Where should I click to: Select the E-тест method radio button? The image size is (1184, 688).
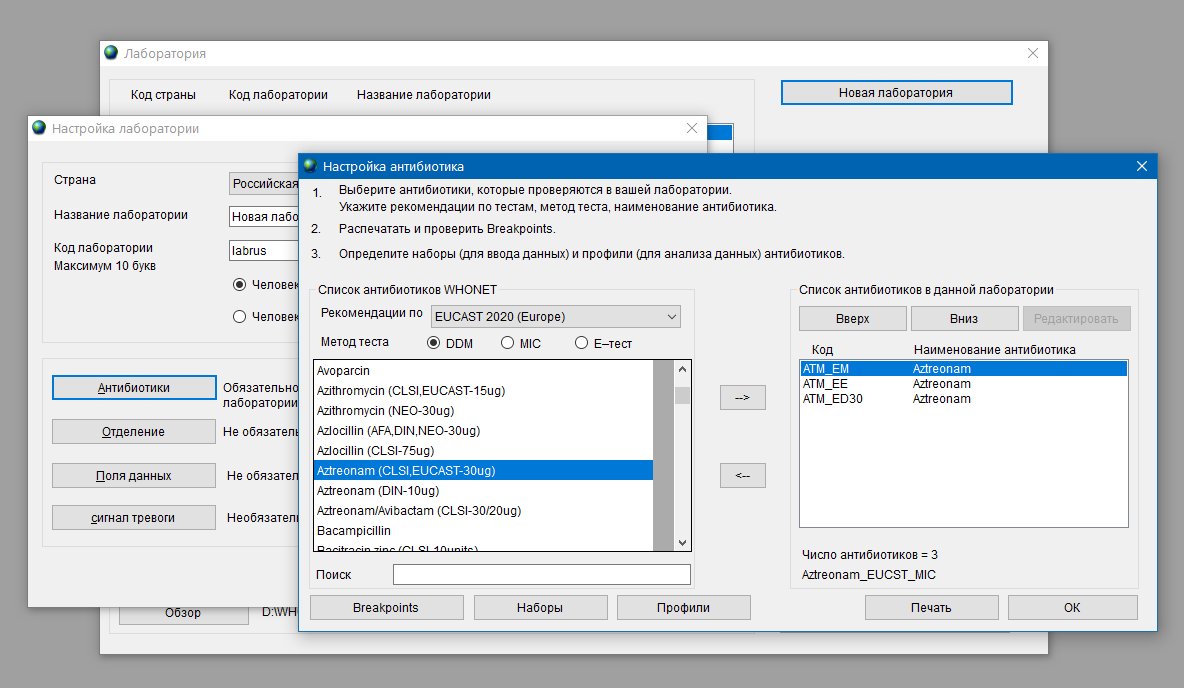point(581,343)
